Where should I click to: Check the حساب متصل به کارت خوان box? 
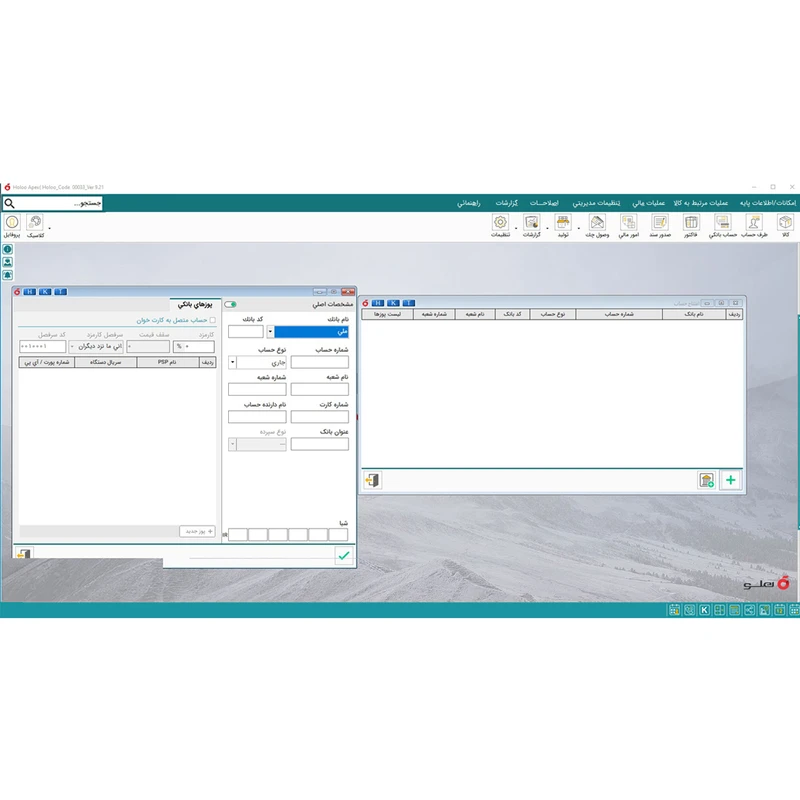click(211, 321)
